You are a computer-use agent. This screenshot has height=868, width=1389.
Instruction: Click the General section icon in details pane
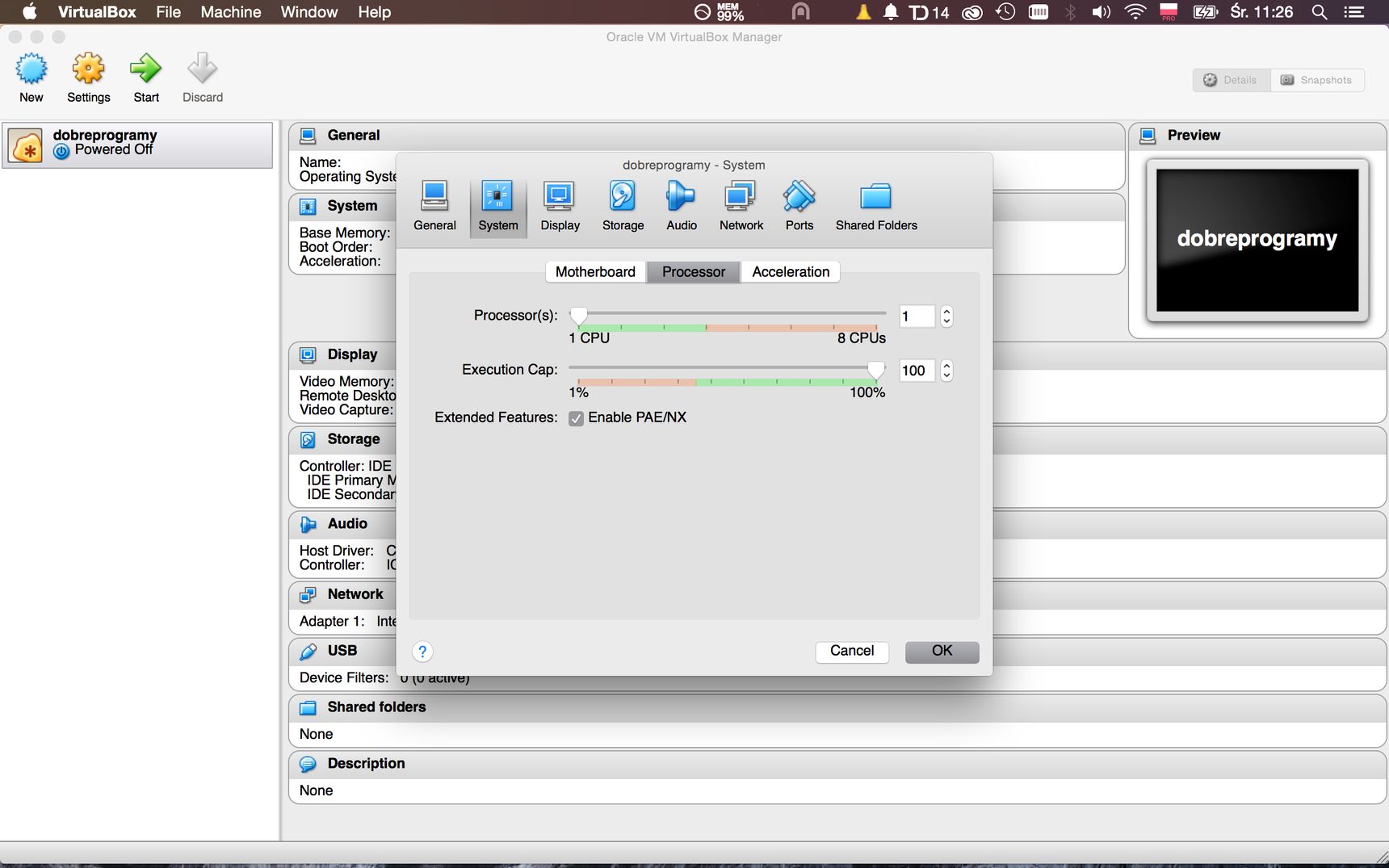click(x=308, y=136)
